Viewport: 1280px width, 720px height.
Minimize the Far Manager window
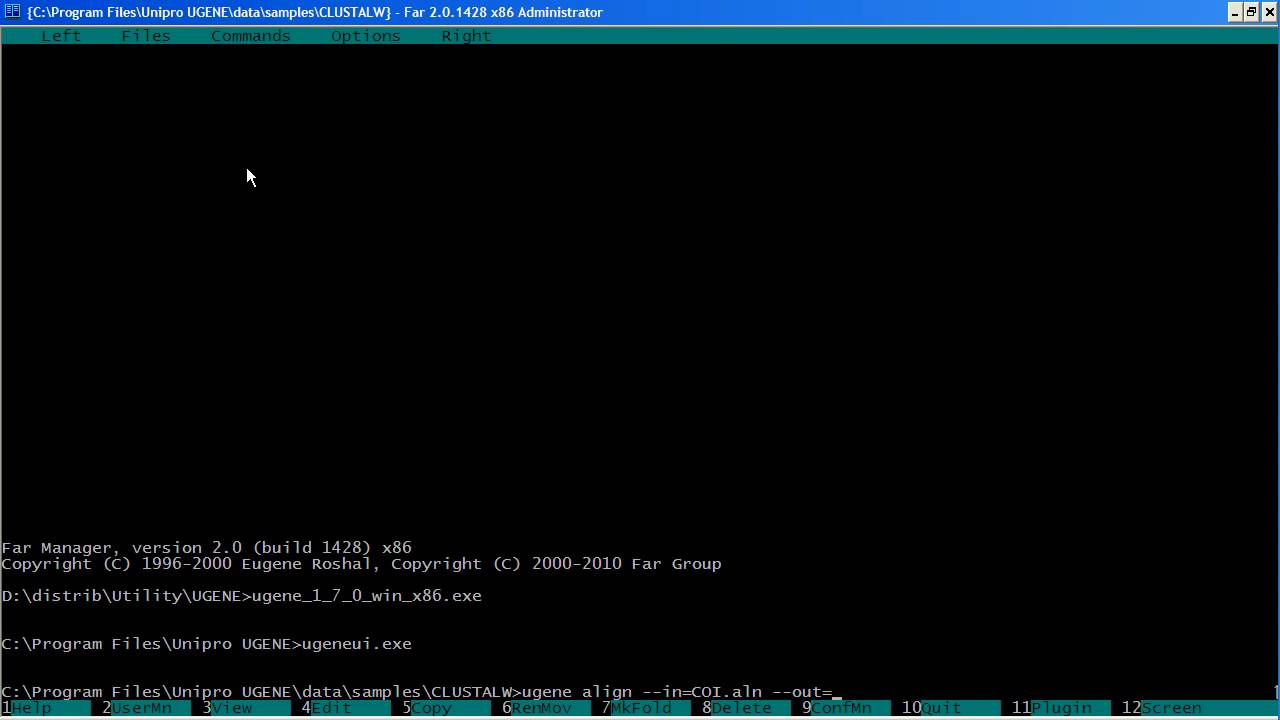coord(1235,12)
